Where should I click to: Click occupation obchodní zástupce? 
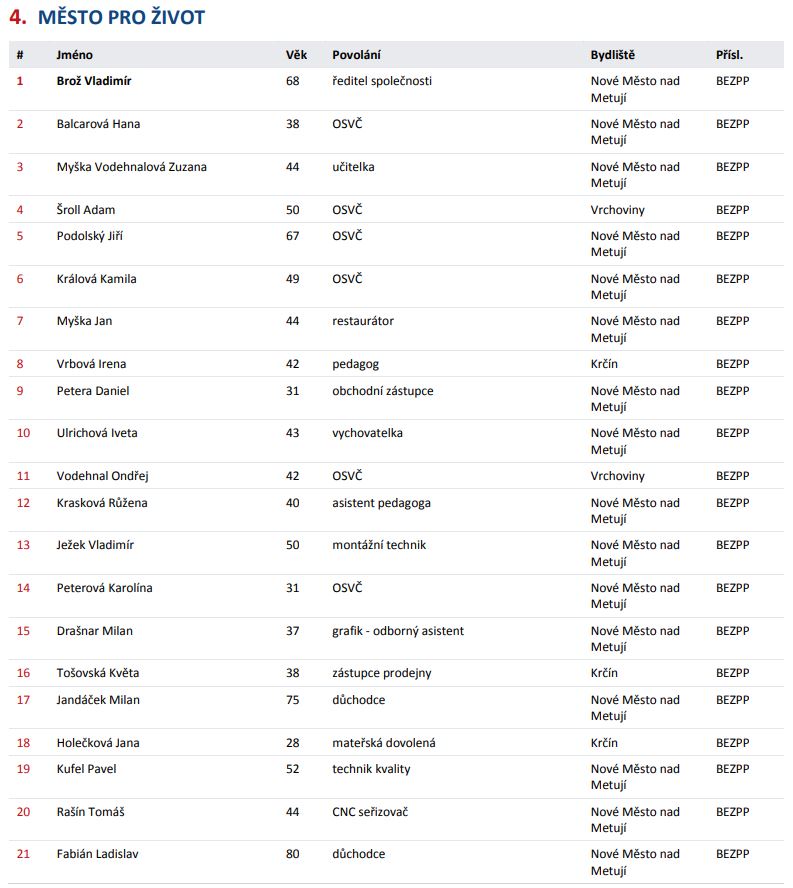tap(382, 391)
